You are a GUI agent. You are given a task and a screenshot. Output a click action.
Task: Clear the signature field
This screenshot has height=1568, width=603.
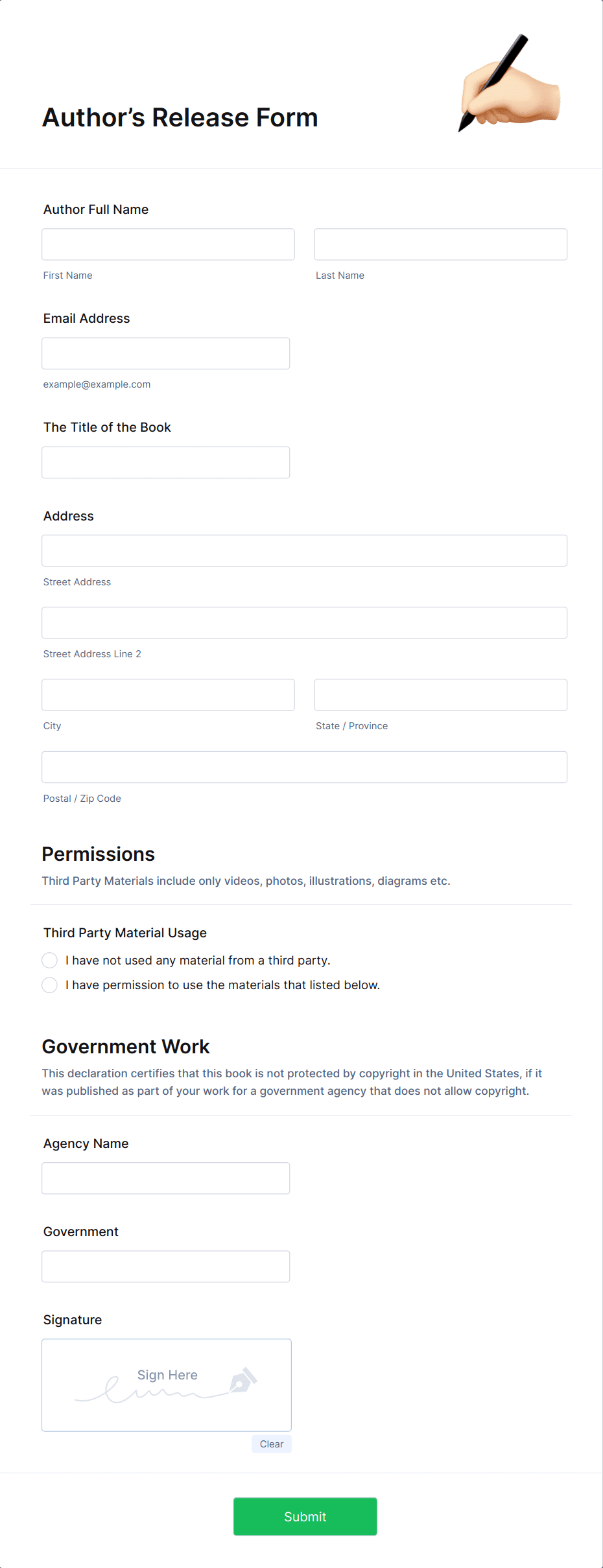click(x=271, y=1444)
